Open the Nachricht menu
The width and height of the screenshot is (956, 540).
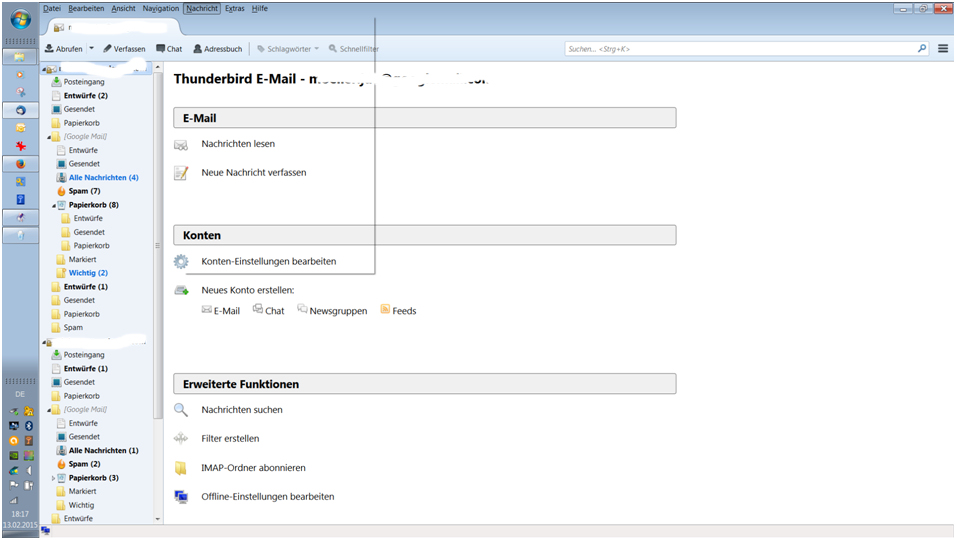[x=202, y=9]
